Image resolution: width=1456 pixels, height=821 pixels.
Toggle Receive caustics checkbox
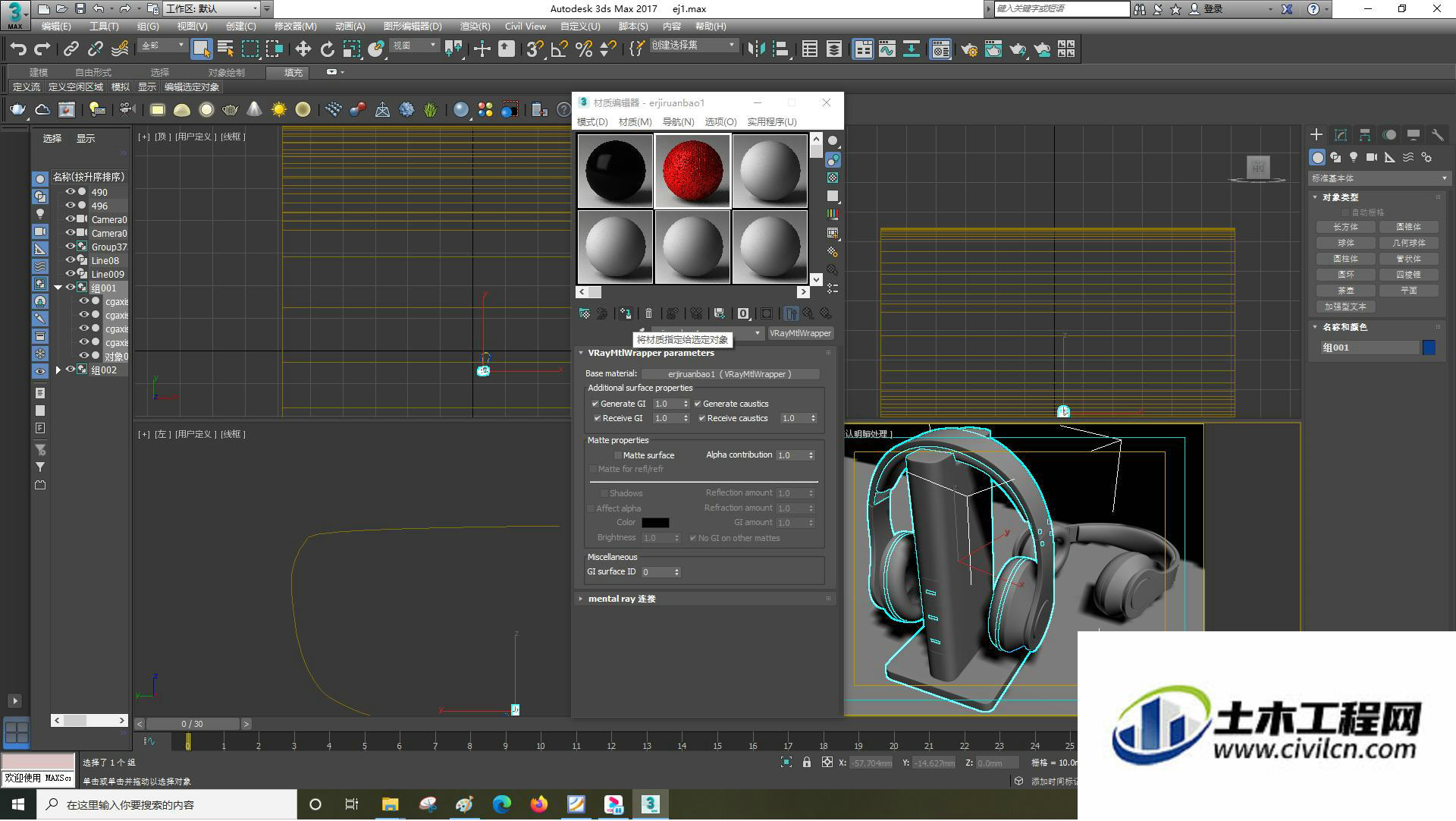coord(702,418)
